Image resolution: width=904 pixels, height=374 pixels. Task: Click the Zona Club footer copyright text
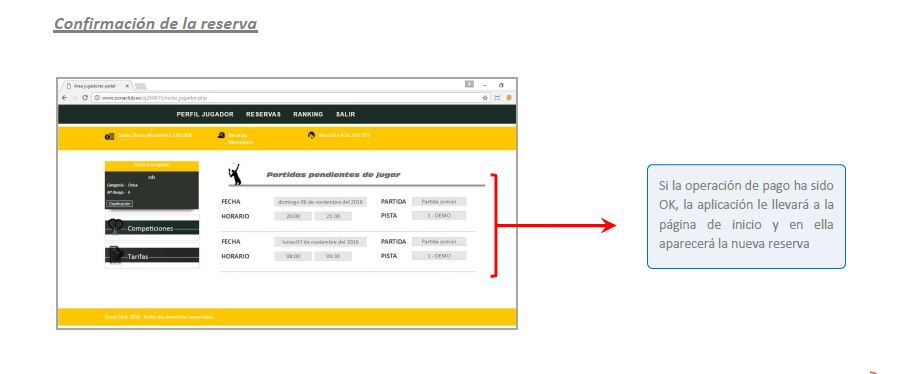tap(160, 317)
